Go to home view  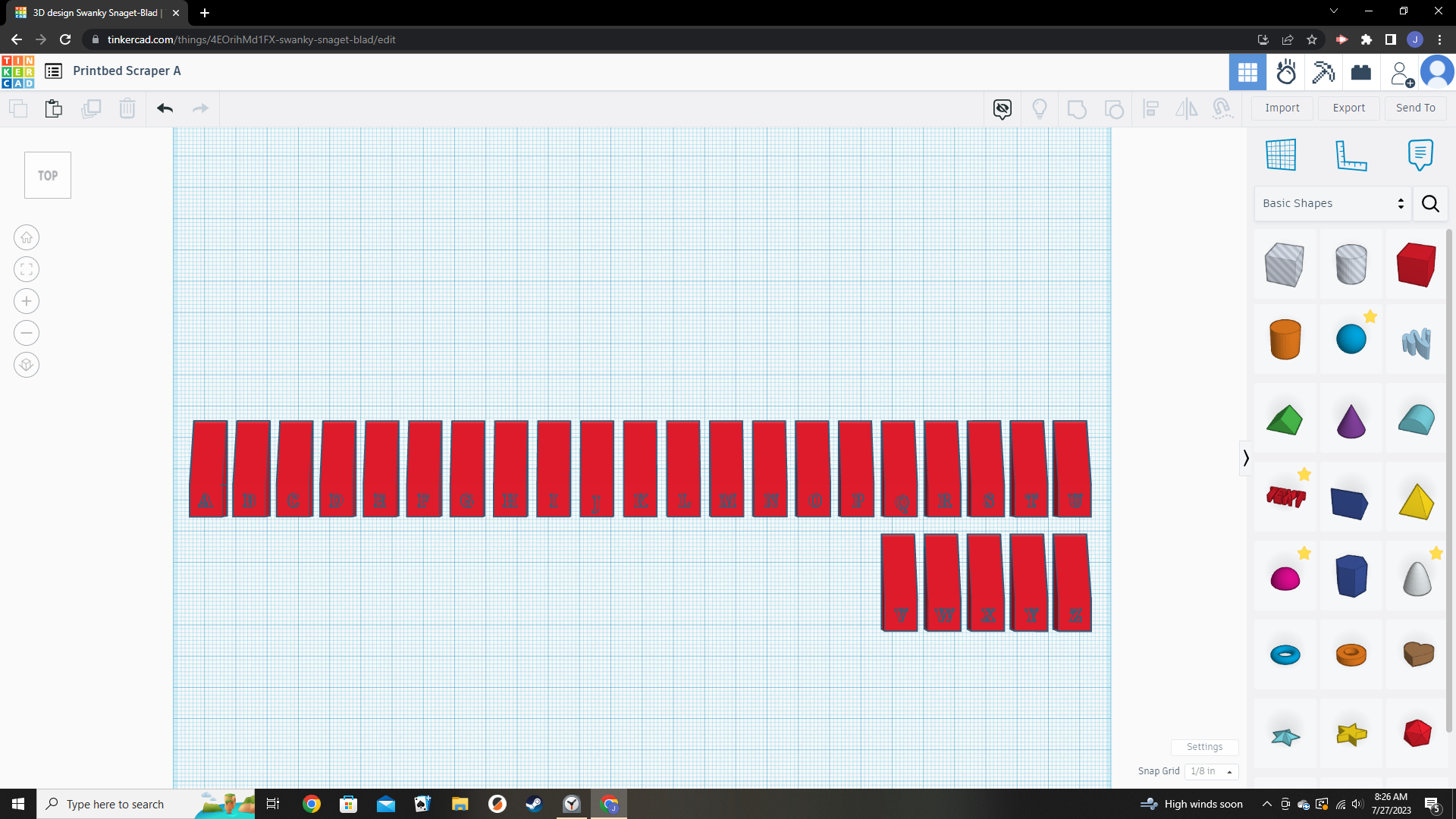[27, 237]
